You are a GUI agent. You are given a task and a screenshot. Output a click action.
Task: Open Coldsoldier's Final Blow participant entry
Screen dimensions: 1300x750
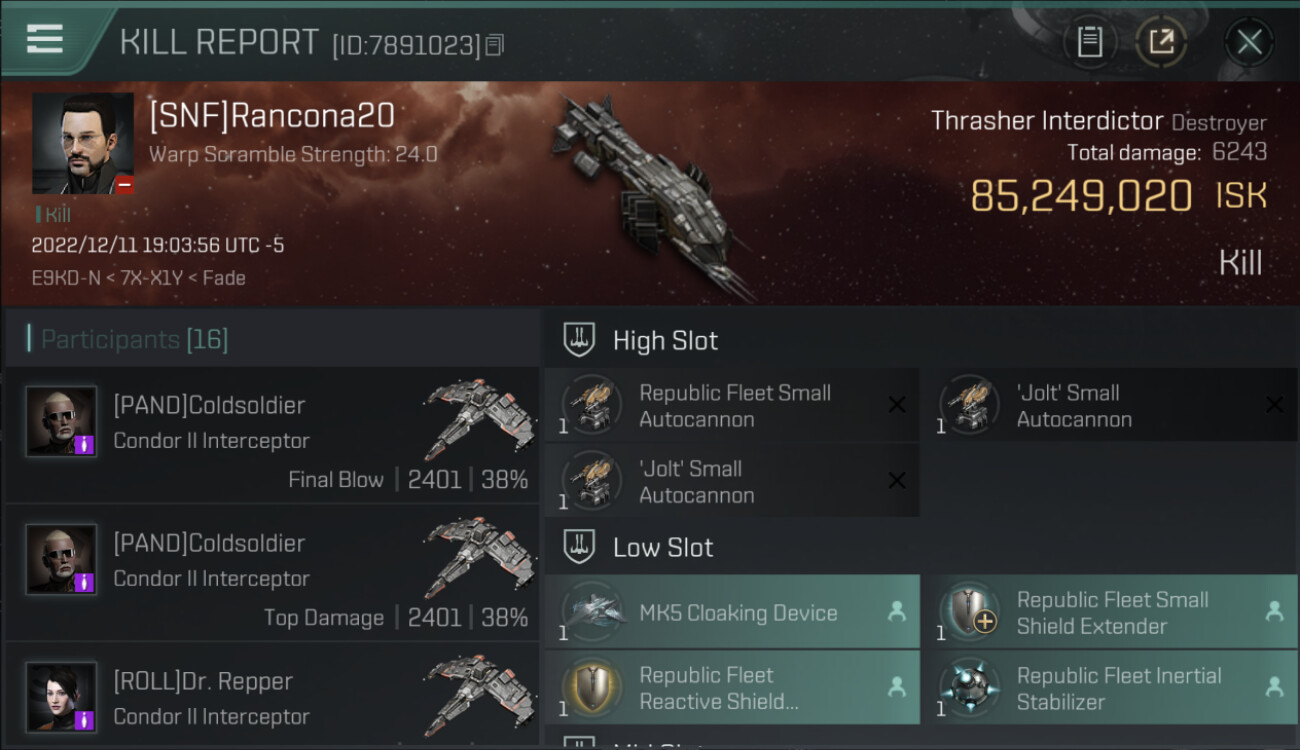tap(272, 435)
